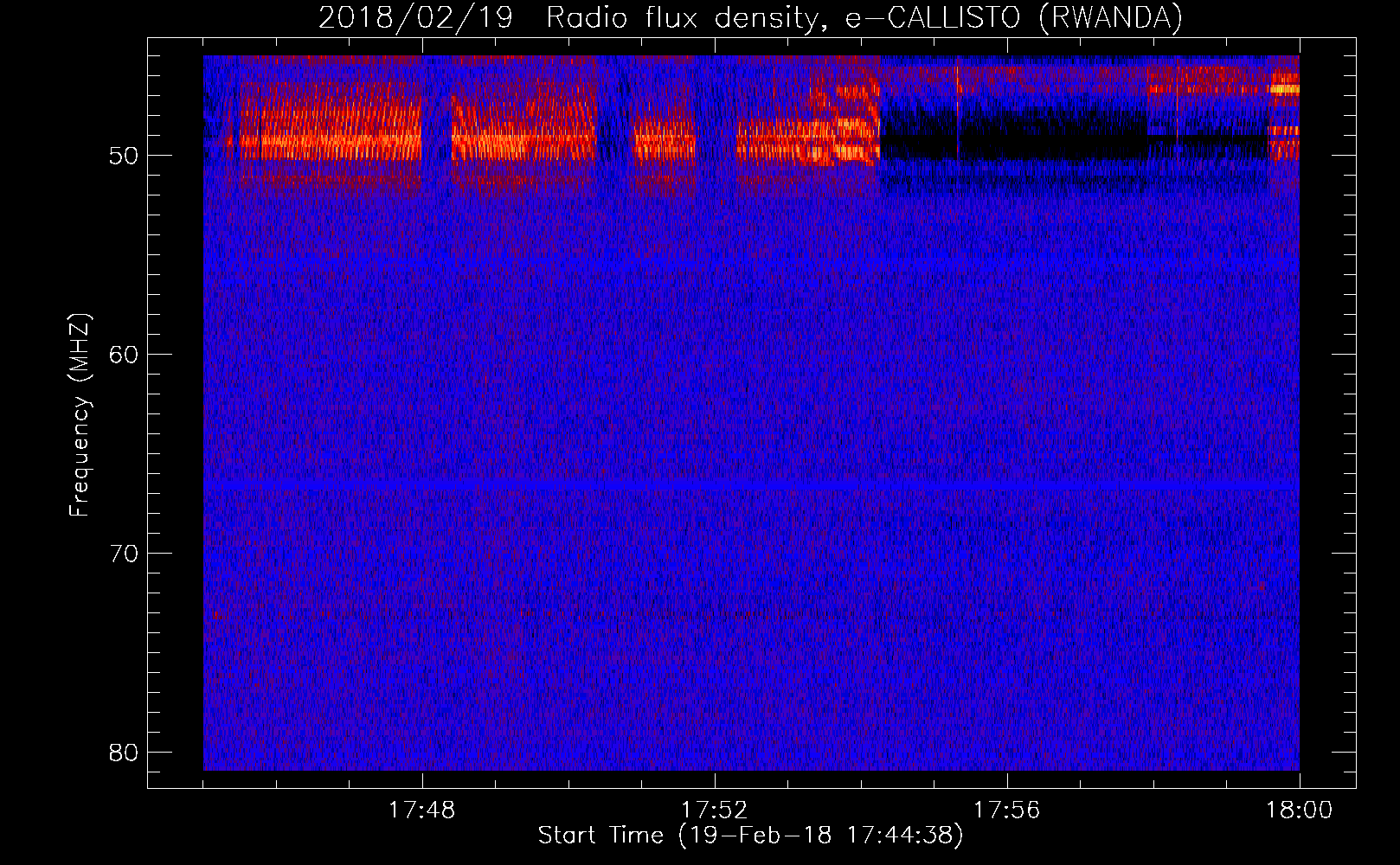The image size is (1400, 865).
Task: Click the 18:00 time tick label
Action: [1300, 811]
